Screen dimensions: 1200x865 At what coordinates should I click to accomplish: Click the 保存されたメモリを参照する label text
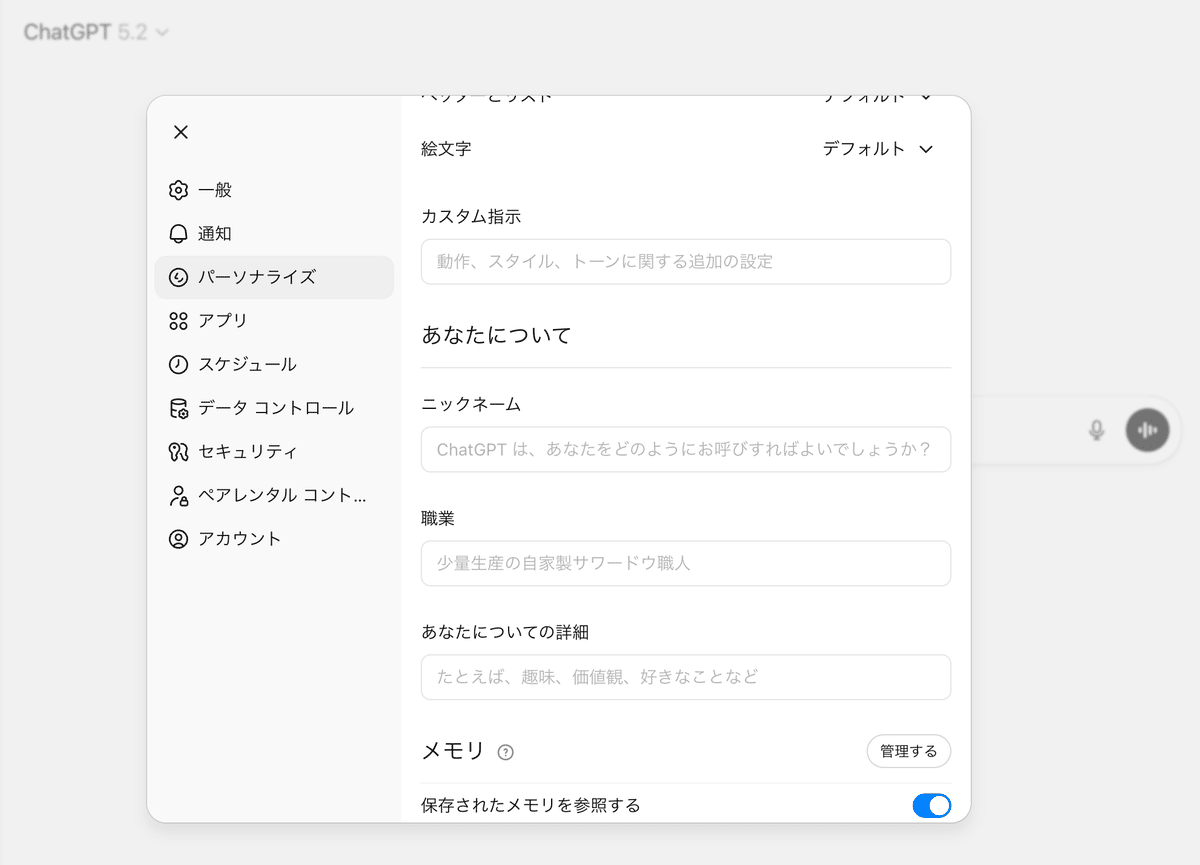(530, 805)
